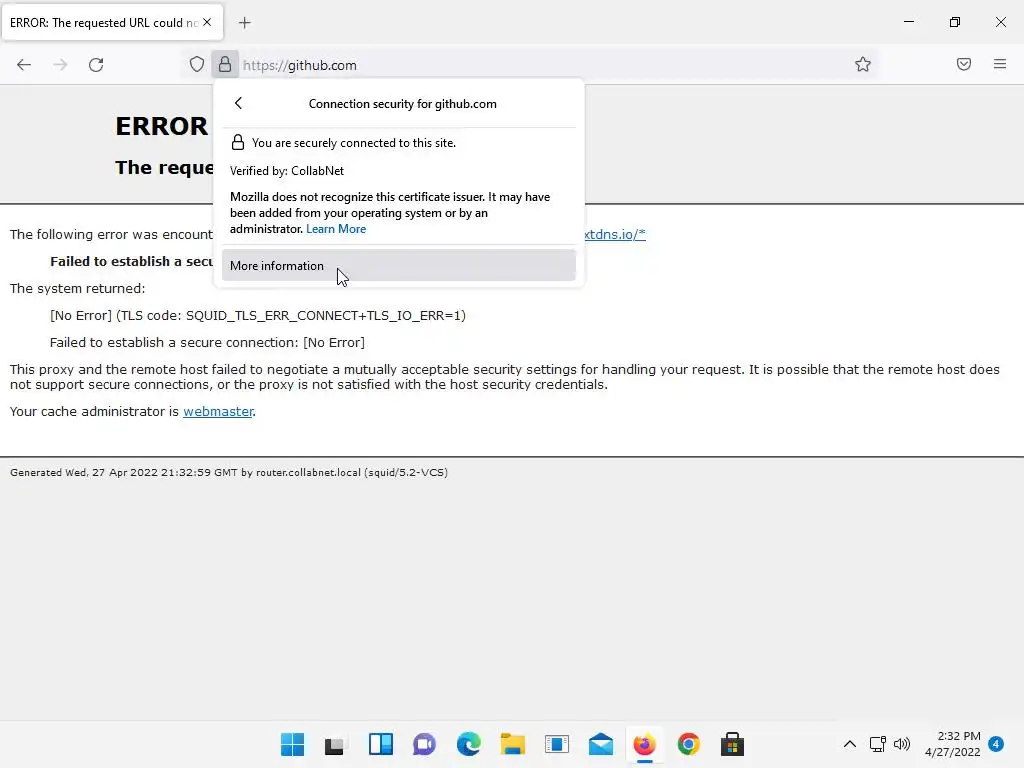Open the notification badge showing 4
This screenshot has height=768, width=1024.
tap(996, 744)
